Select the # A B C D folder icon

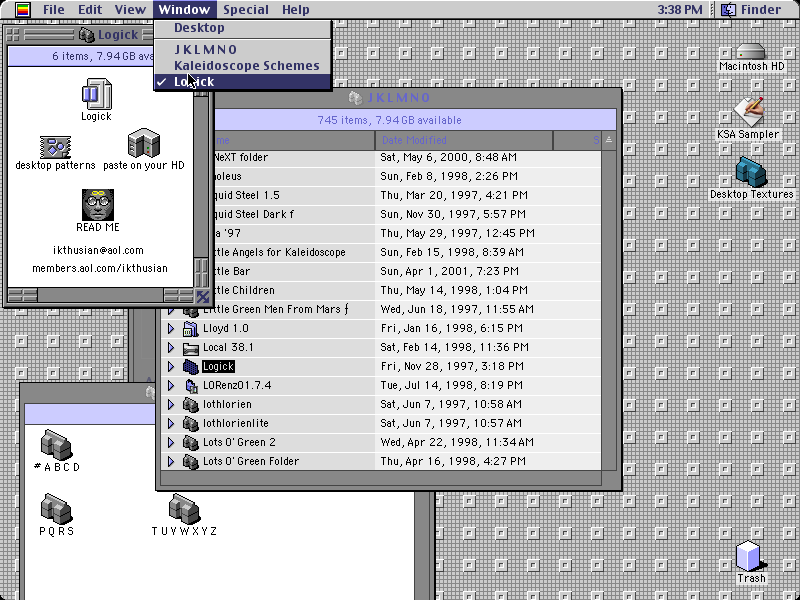coord(56,444)
